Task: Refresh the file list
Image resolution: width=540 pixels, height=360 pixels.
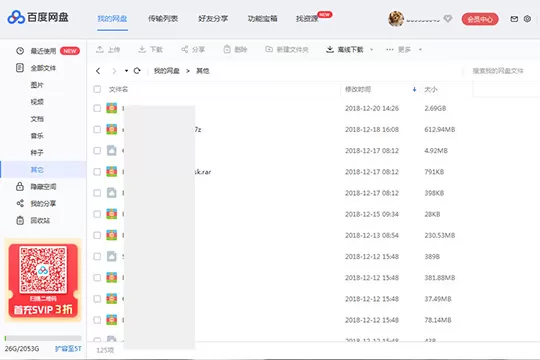Action: point(137,71)
